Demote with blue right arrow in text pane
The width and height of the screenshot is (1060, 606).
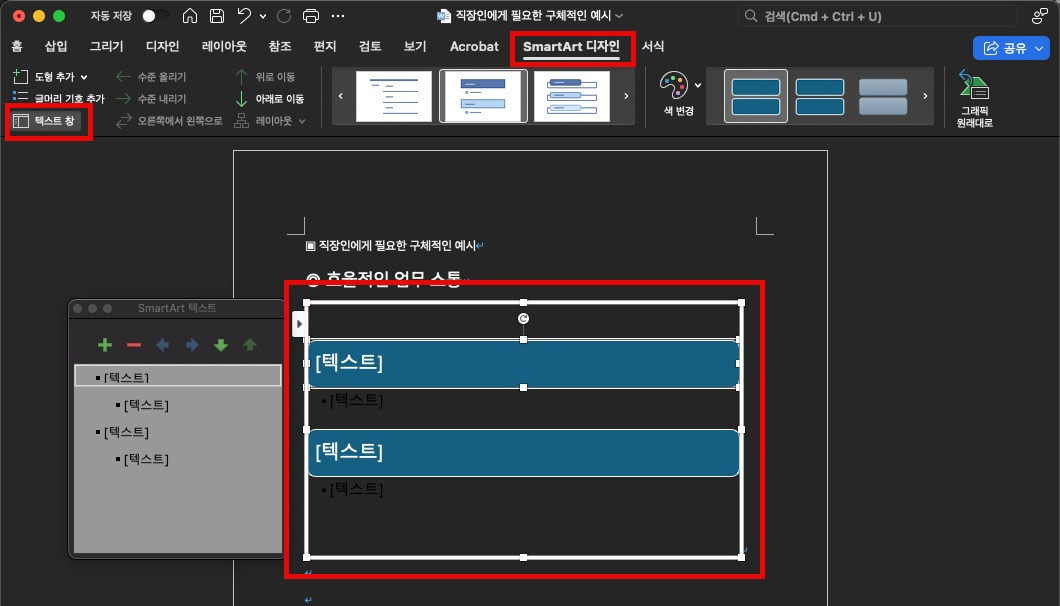(192, 345)
